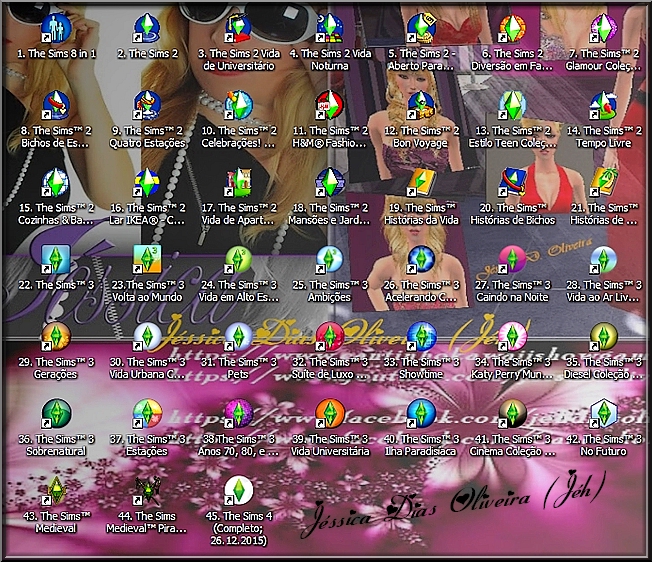Select the 21. The Sims Histórias de icon

[604, 182]
